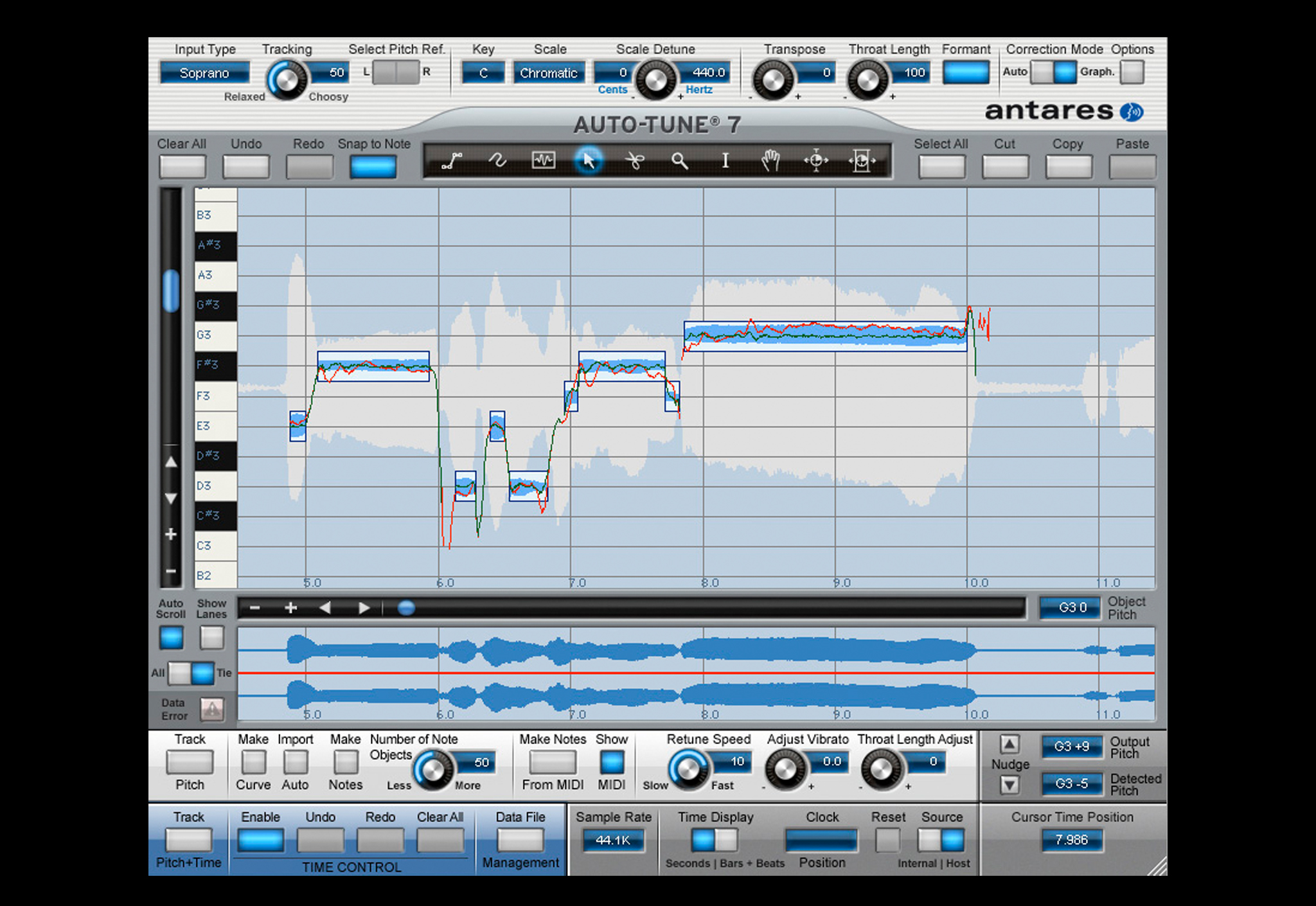The image size is (1316, 906).
Task: Switch Correction Mode Auto/Graph
Action: point(1054,72)
